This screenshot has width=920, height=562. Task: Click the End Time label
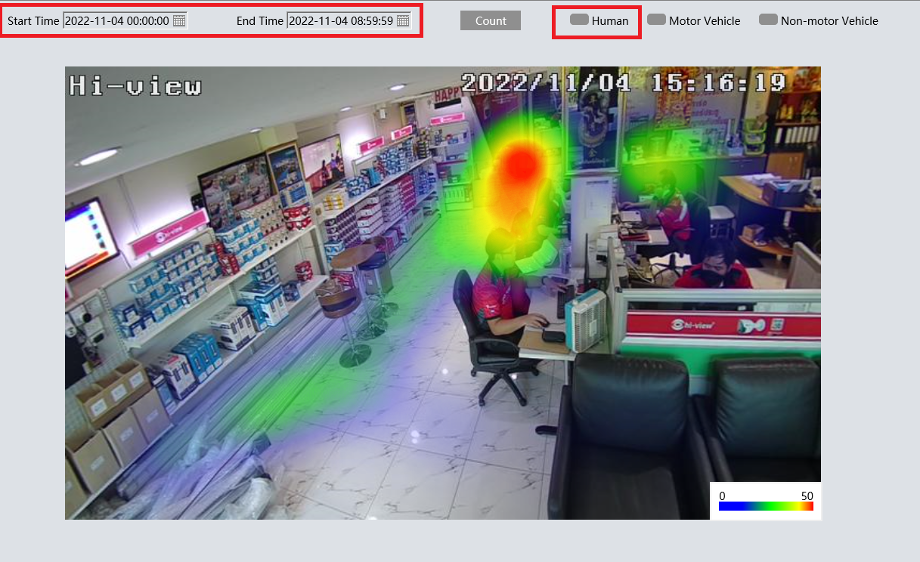260,21
